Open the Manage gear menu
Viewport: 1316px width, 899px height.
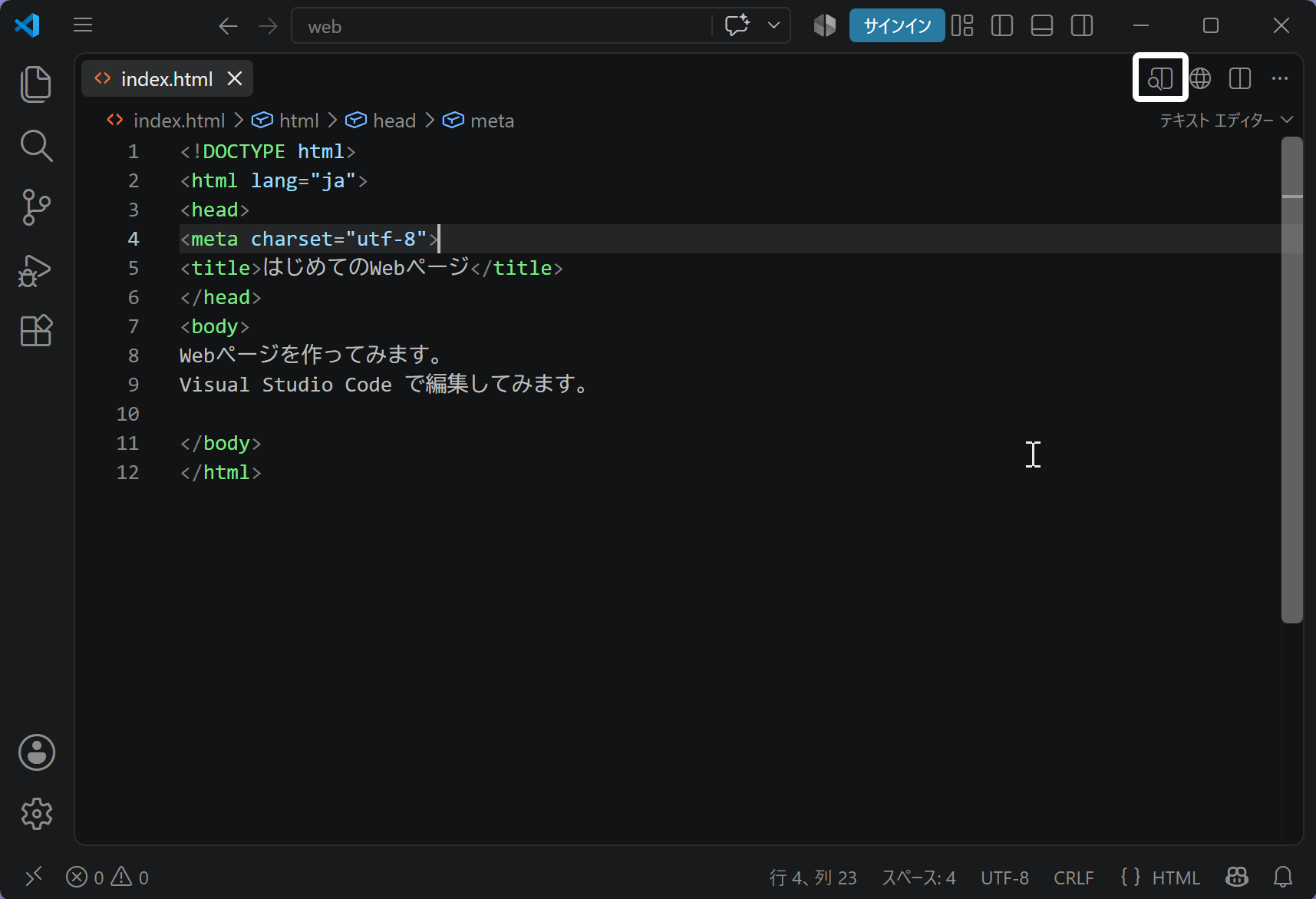click(37, 814)
